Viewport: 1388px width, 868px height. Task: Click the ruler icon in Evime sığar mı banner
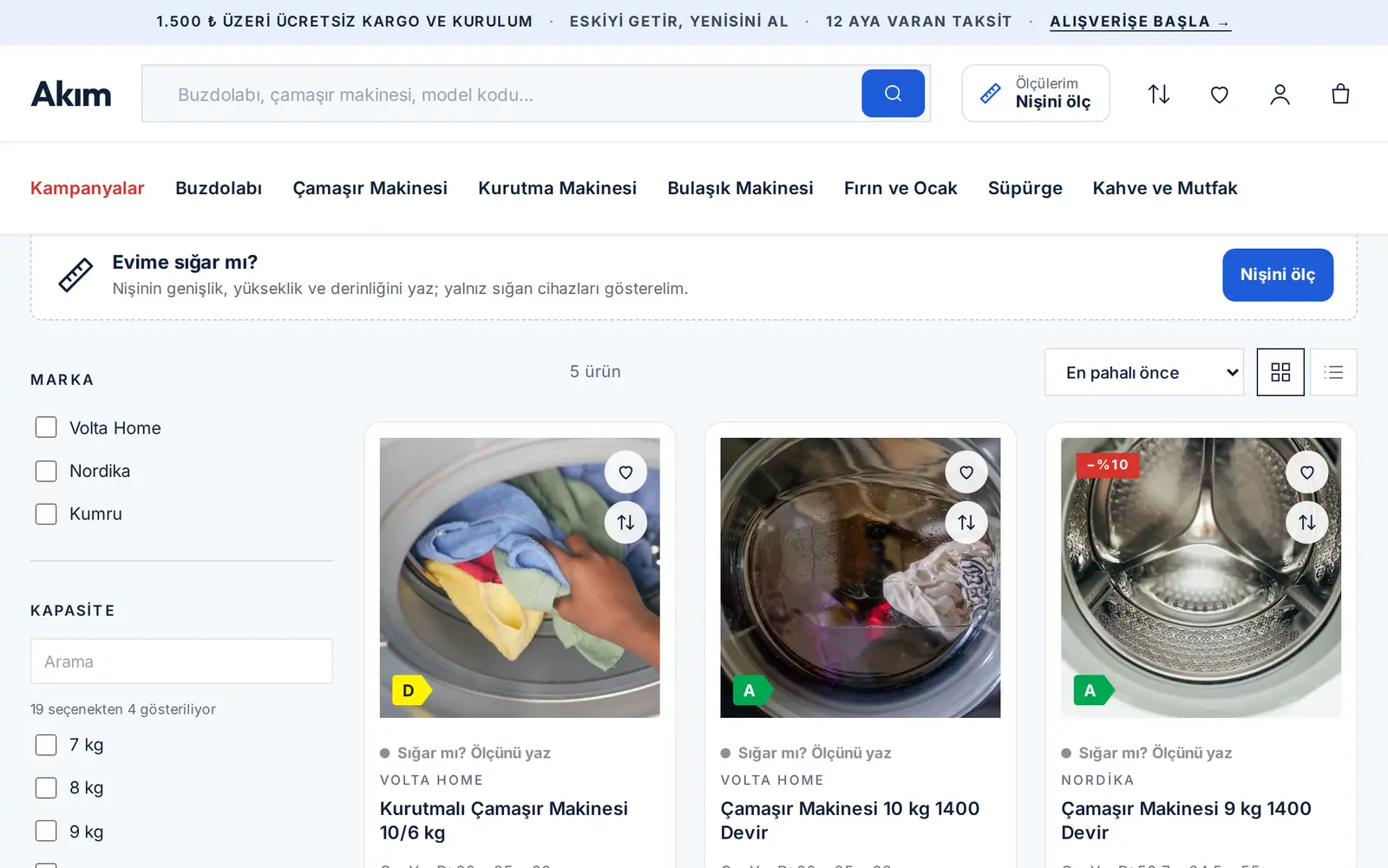pyautogui.click(x=75, y=275)
